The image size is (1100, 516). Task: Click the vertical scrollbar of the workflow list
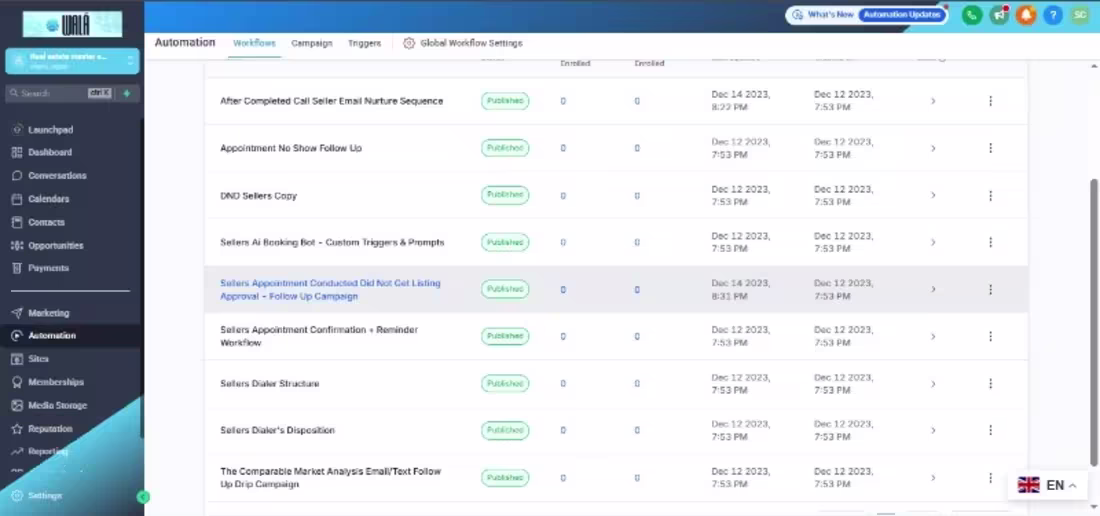(x=1094, y=322)
